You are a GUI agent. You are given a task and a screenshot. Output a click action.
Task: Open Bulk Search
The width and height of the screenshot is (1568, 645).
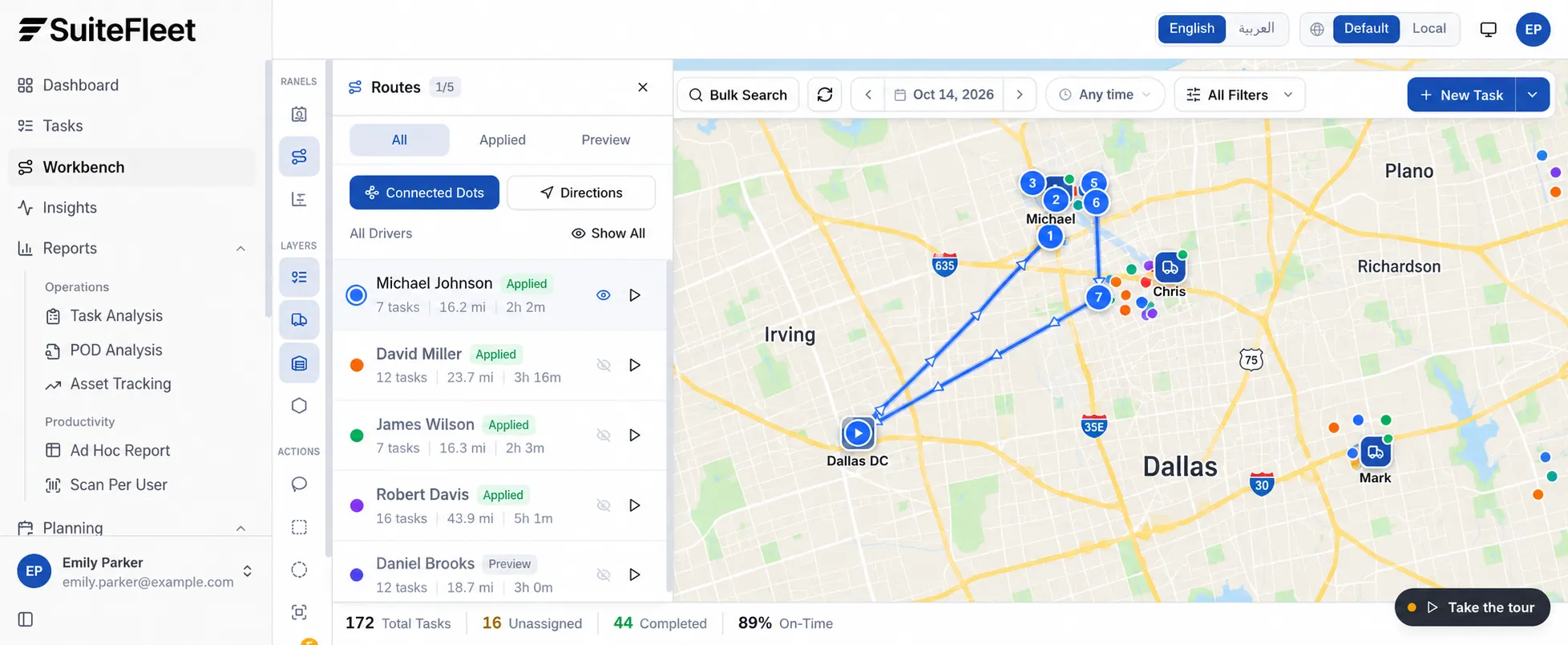[x=738, y=95]
